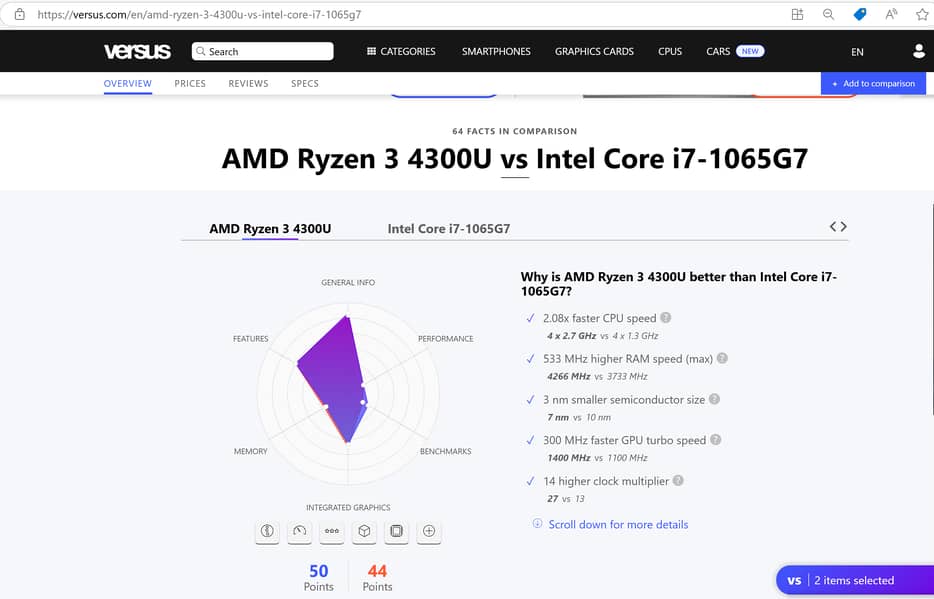Image resolution: width=934 pixels, height=599 pixels.
Task: Click the Add to comparison button
Action: (x=873, y=84)
